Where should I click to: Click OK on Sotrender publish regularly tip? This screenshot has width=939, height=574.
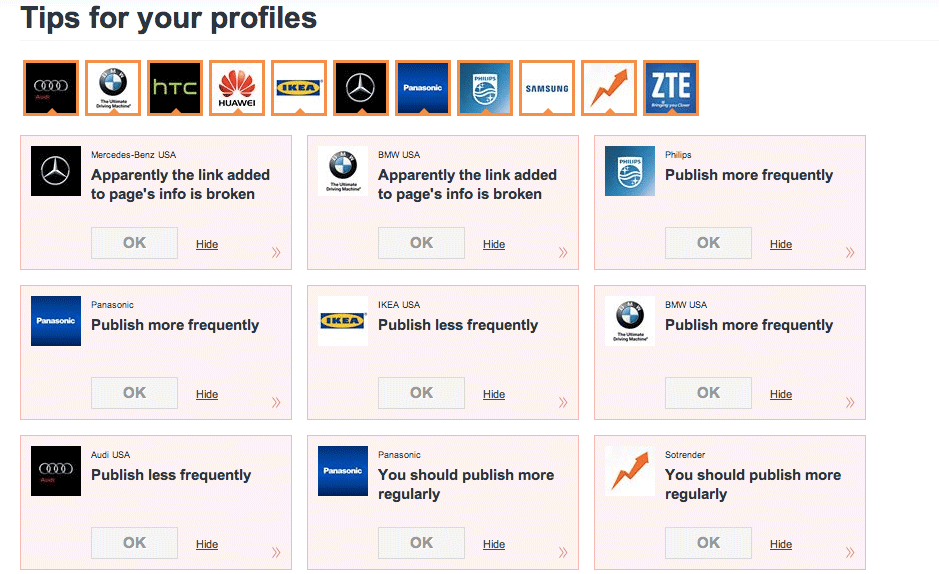coord(708,543)
